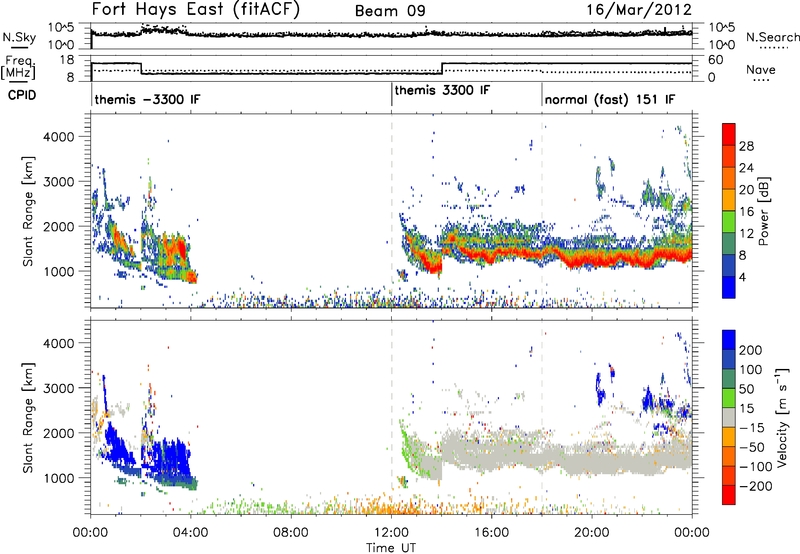Click the 'N.Sky' axis label

(x=19, y=37)
